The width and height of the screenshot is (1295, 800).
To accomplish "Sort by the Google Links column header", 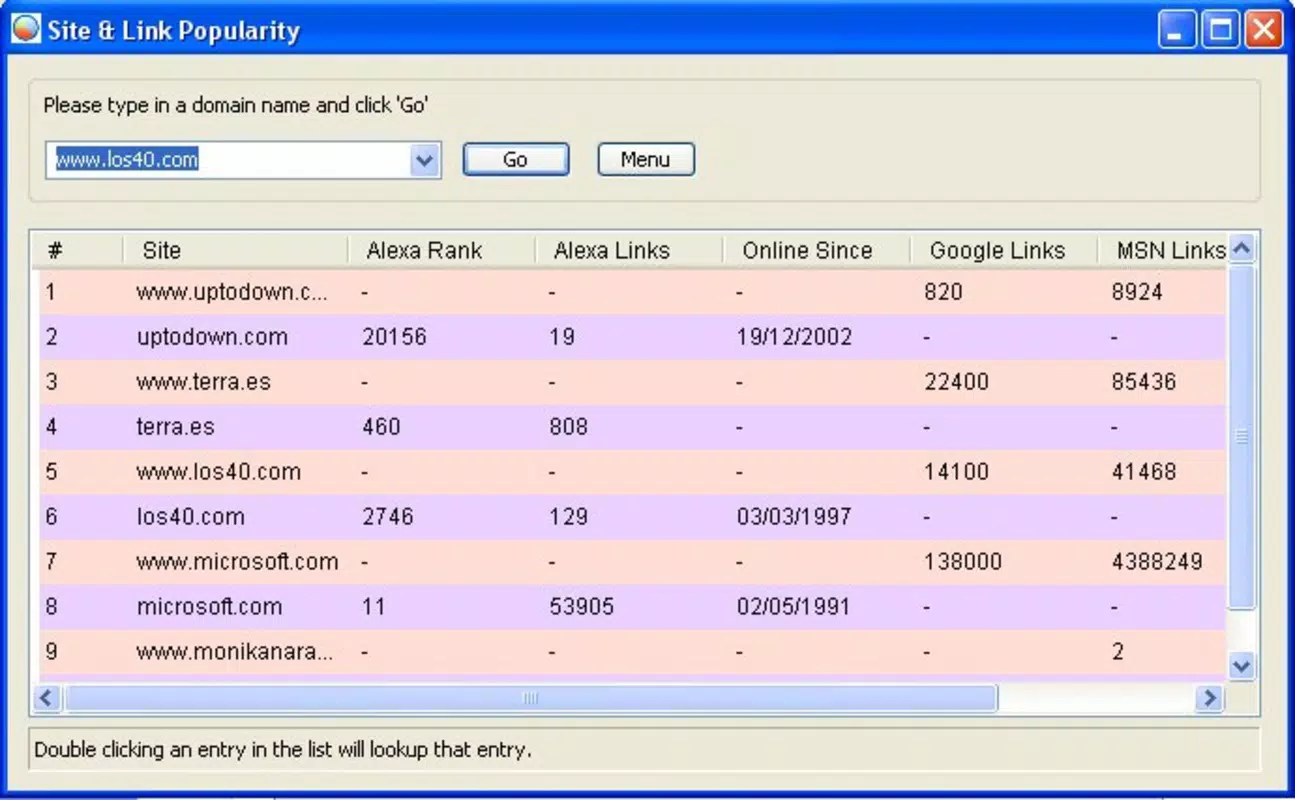I will pyautogui.click(x=1004, y=250).
